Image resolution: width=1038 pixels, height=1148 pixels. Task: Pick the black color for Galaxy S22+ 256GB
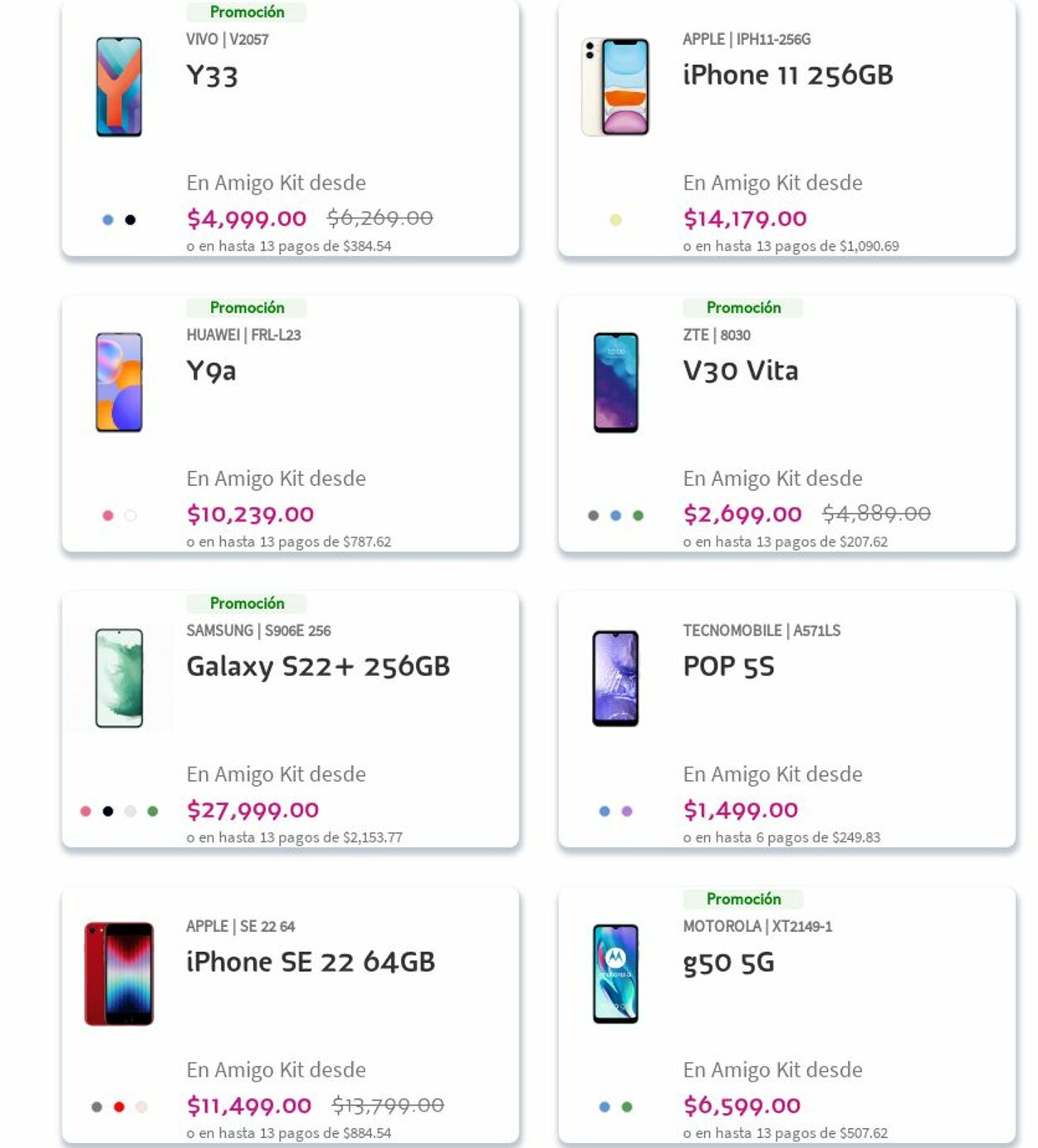click(x=108, y=812)
